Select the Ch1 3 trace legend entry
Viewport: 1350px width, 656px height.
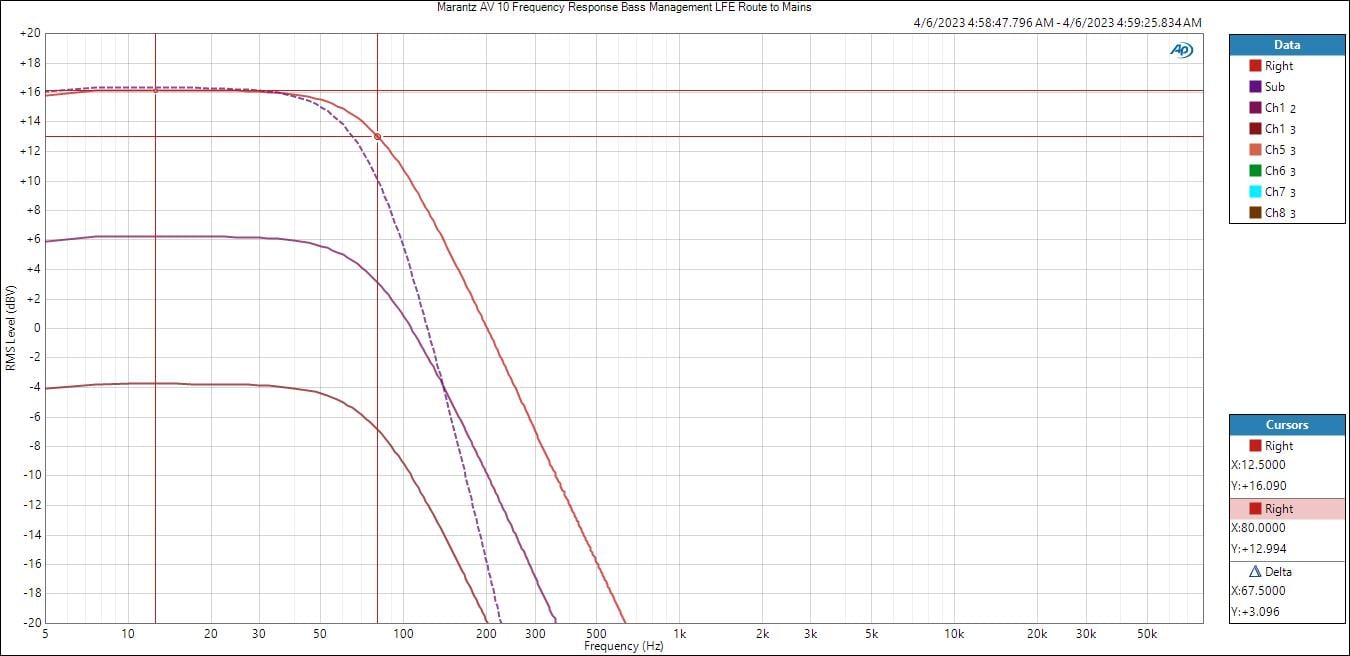coord(1279,129)
